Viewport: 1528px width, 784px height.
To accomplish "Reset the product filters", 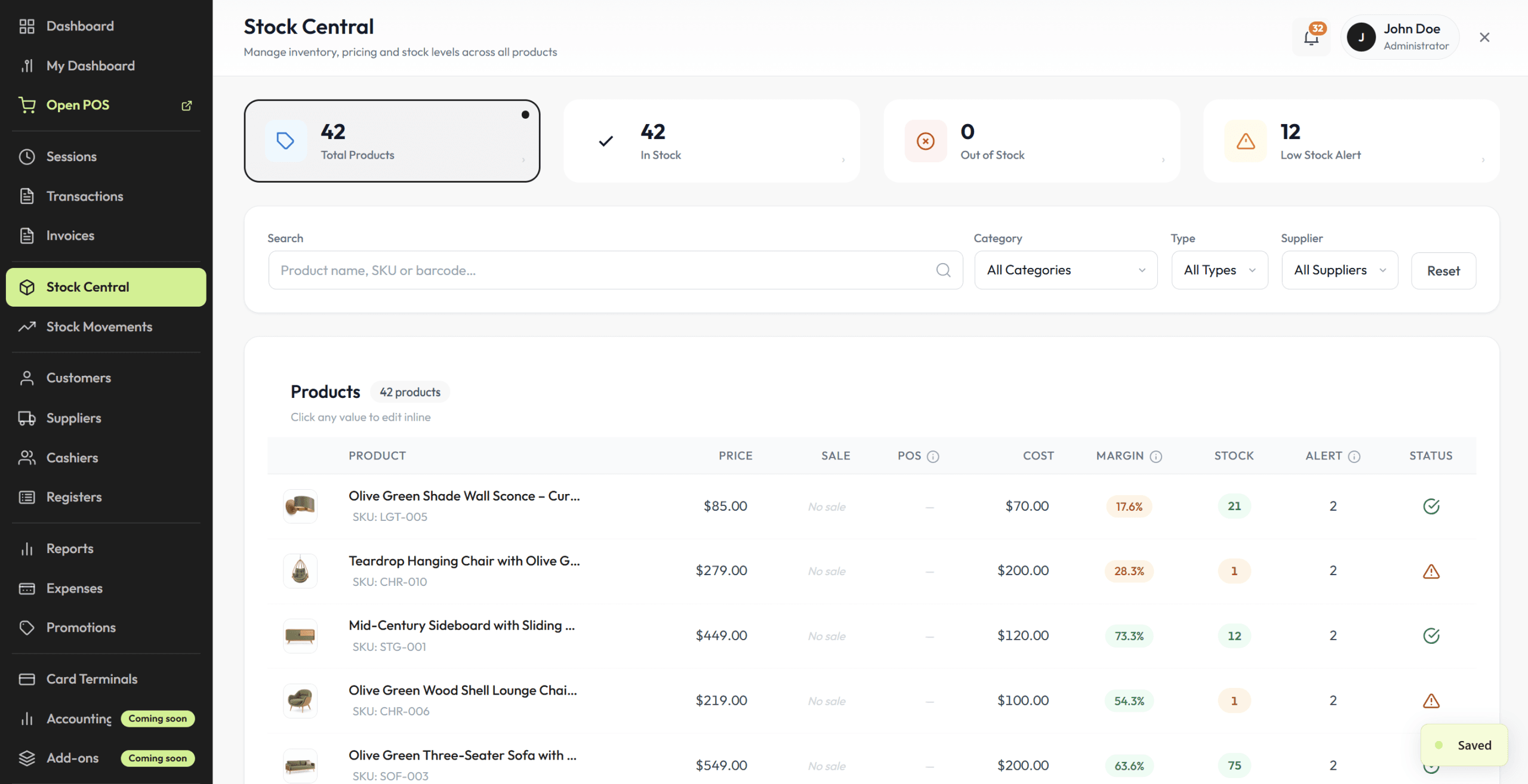I will (x=1443, y=271).
